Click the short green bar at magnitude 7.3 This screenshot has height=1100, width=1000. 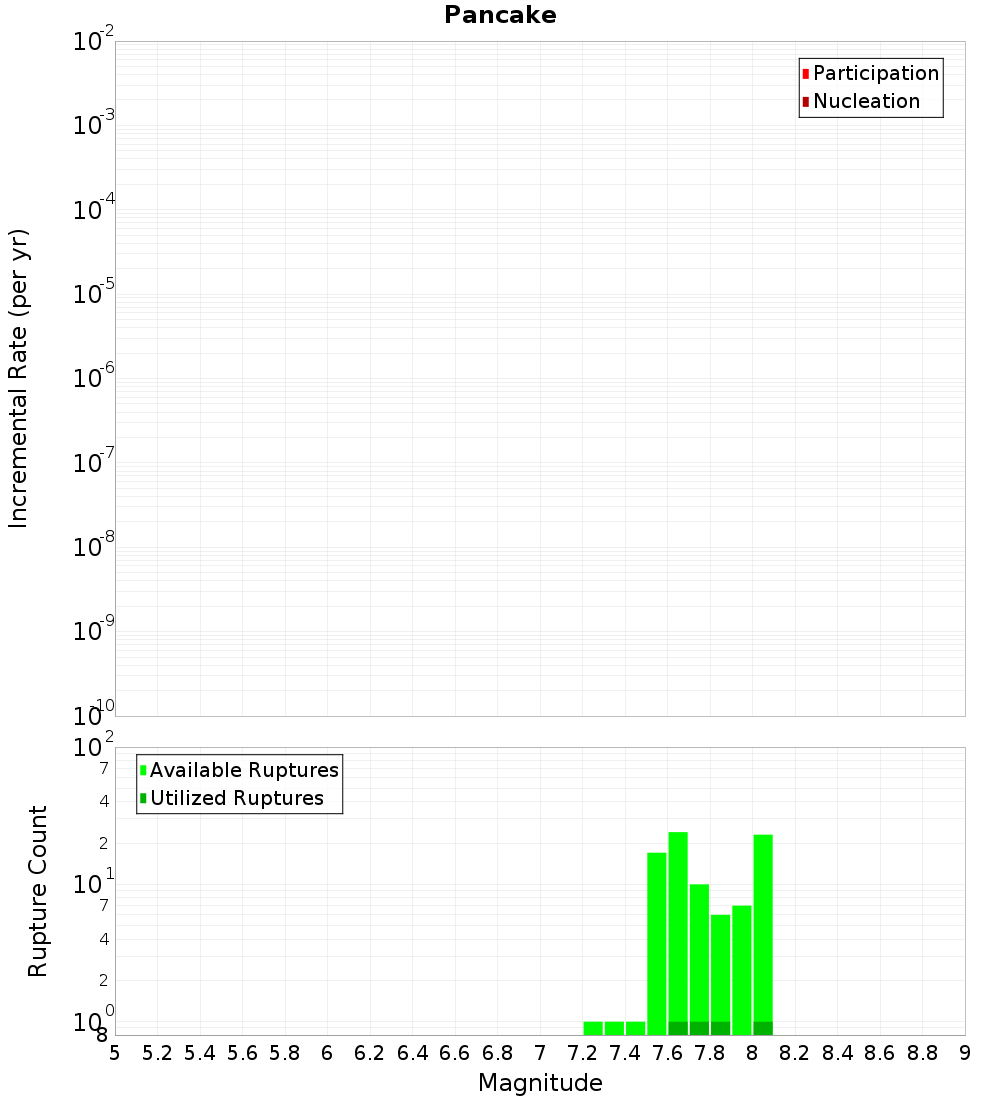click(x=614, y=1028)
